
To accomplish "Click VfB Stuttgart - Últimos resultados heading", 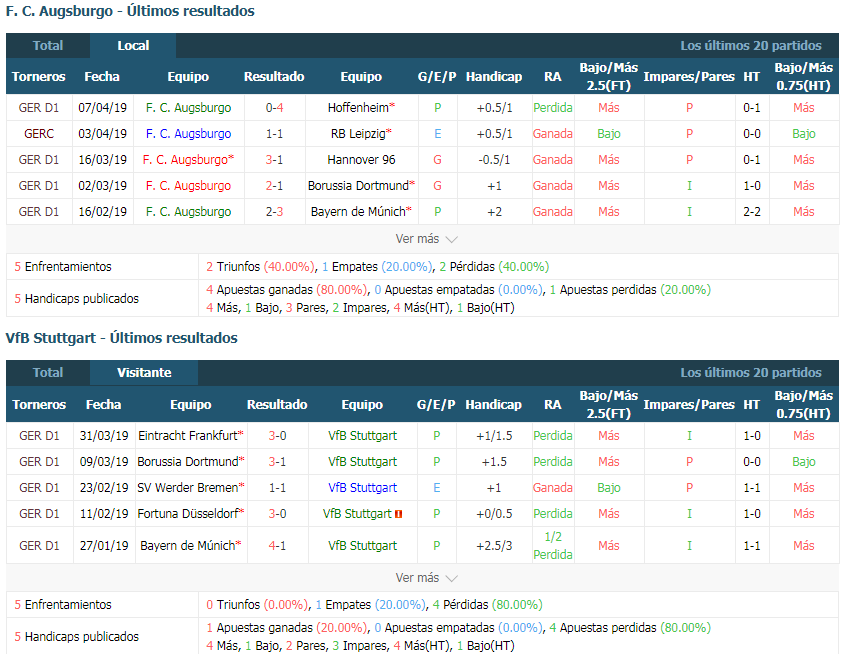I will click(x=122, y=338).
